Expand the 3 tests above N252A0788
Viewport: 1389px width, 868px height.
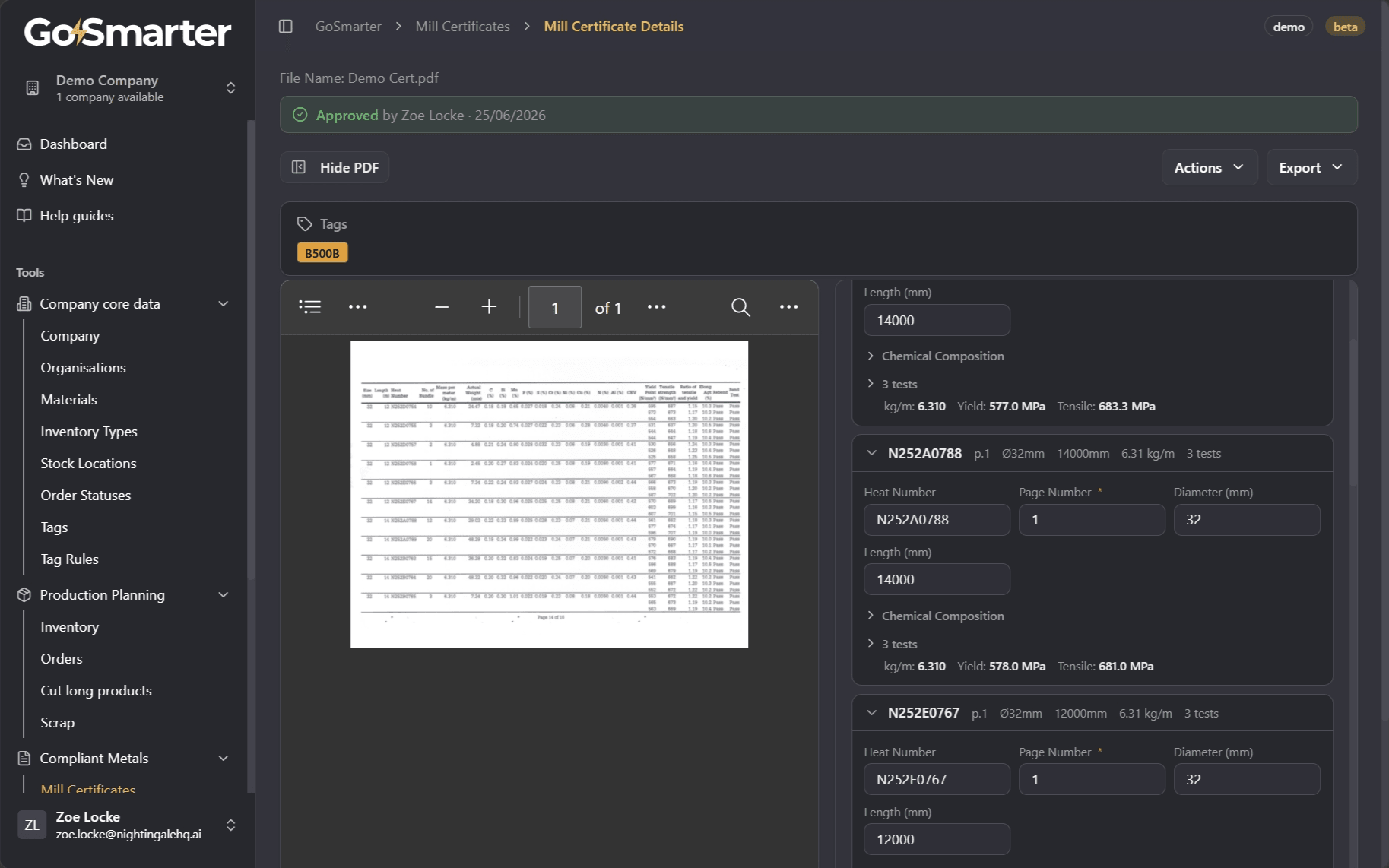pyautogui.click(x=893, y=385)
